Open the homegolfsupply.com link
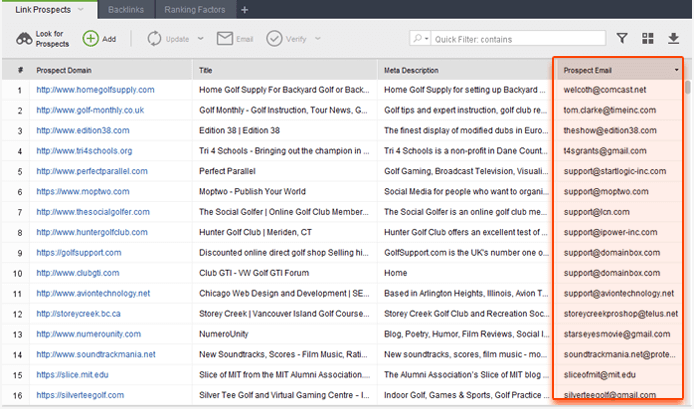 [95, 90]
